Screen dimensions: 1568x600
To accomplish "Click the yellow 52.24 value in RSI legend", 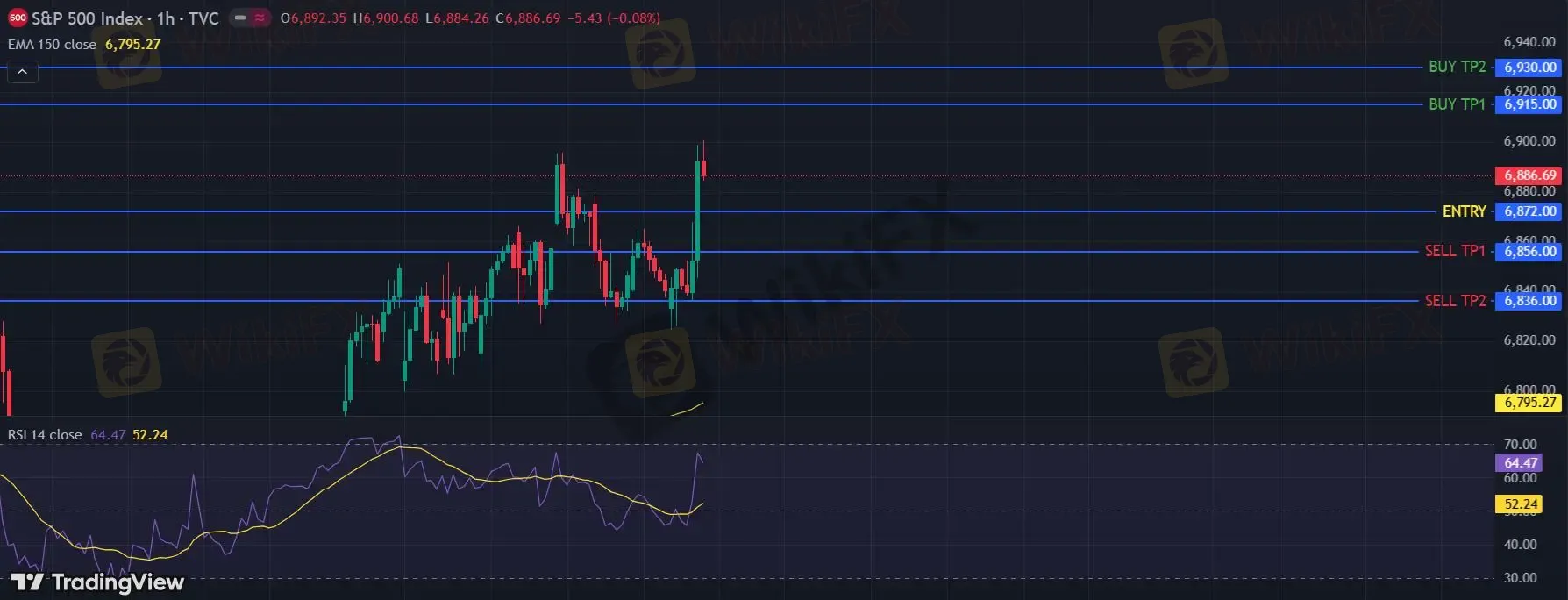I will tap(150, 435).
